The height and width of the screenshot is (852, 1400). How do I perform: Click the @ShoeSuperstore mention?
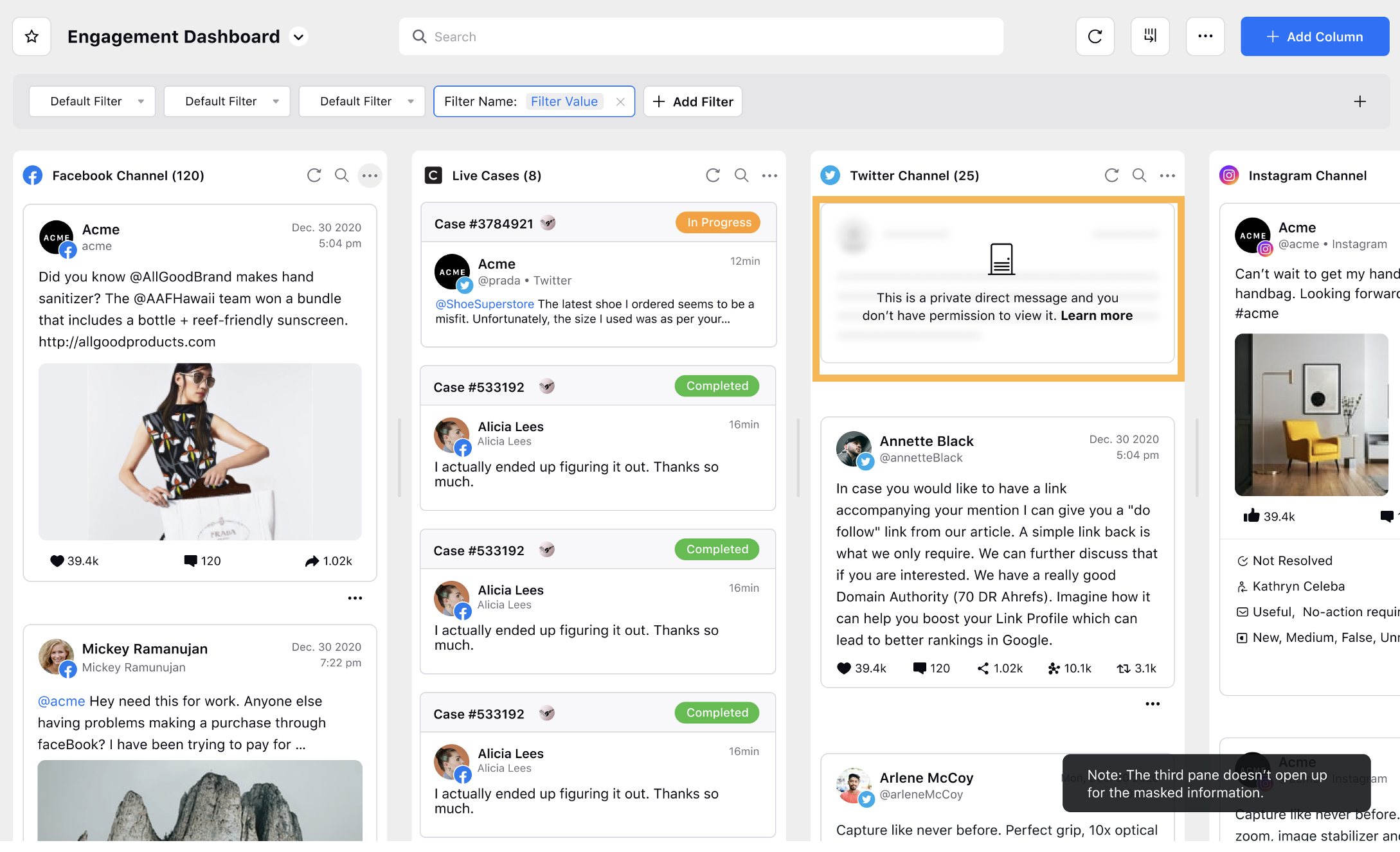[485, 304]
